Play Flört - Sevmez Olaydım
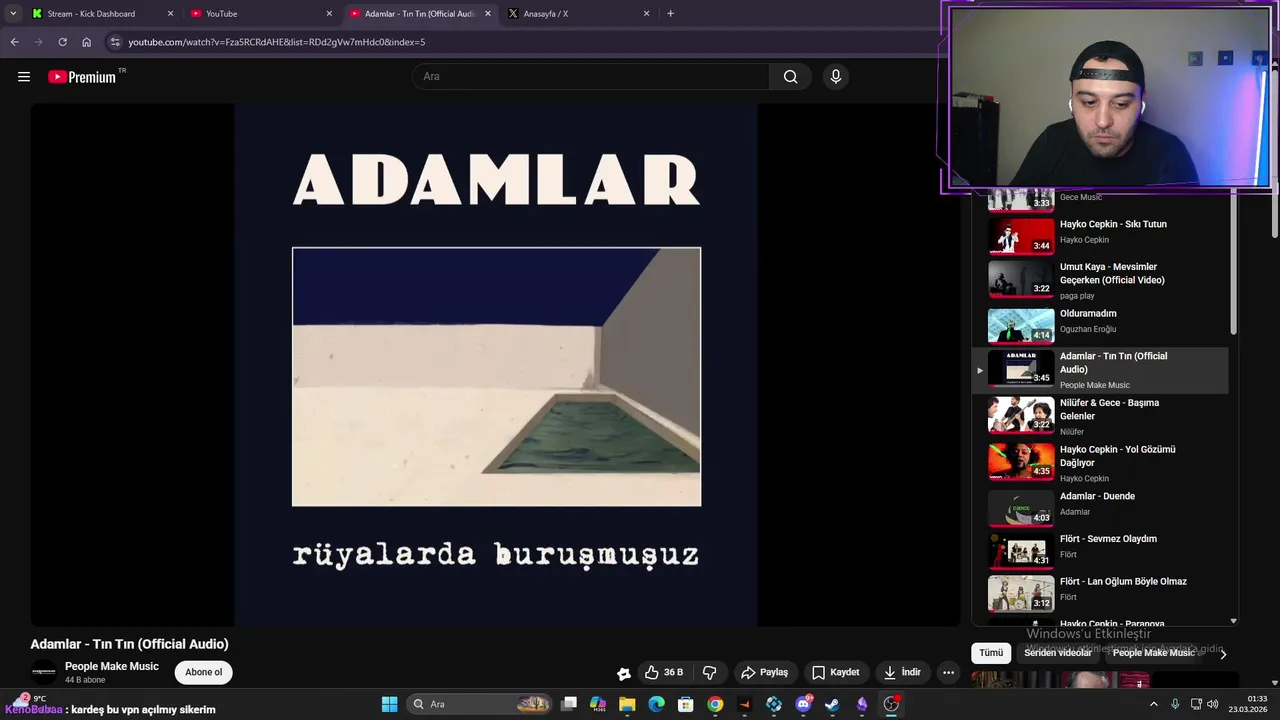Image resolution: width=1280 pixels, height=720 pixels. [x=1100, y=550]
